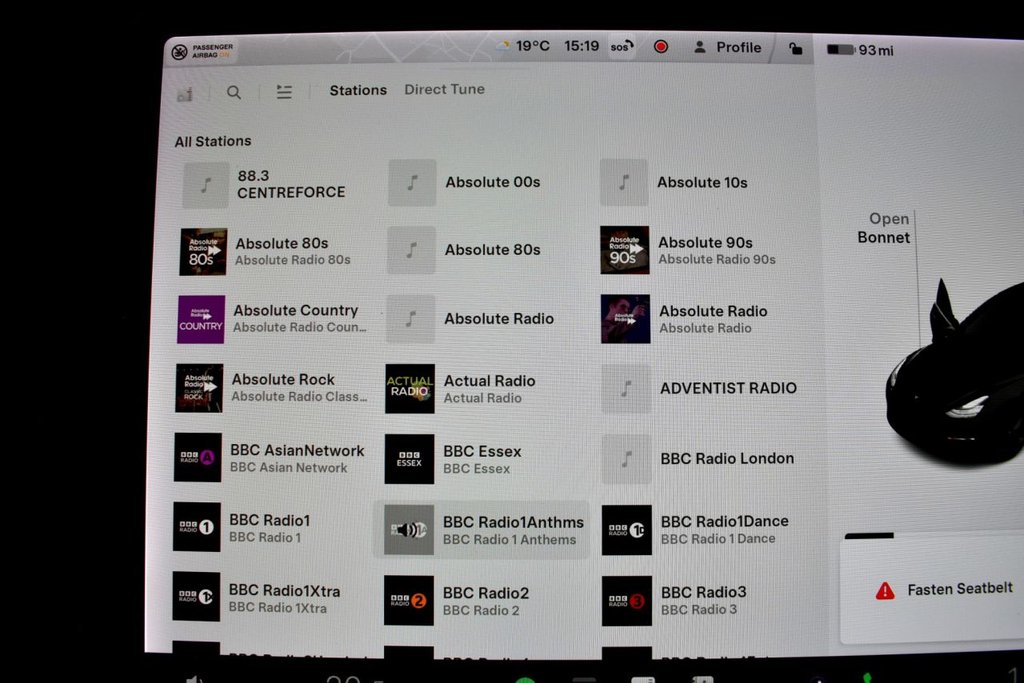Tap the radio signal source icon

[x=185, y=94]
